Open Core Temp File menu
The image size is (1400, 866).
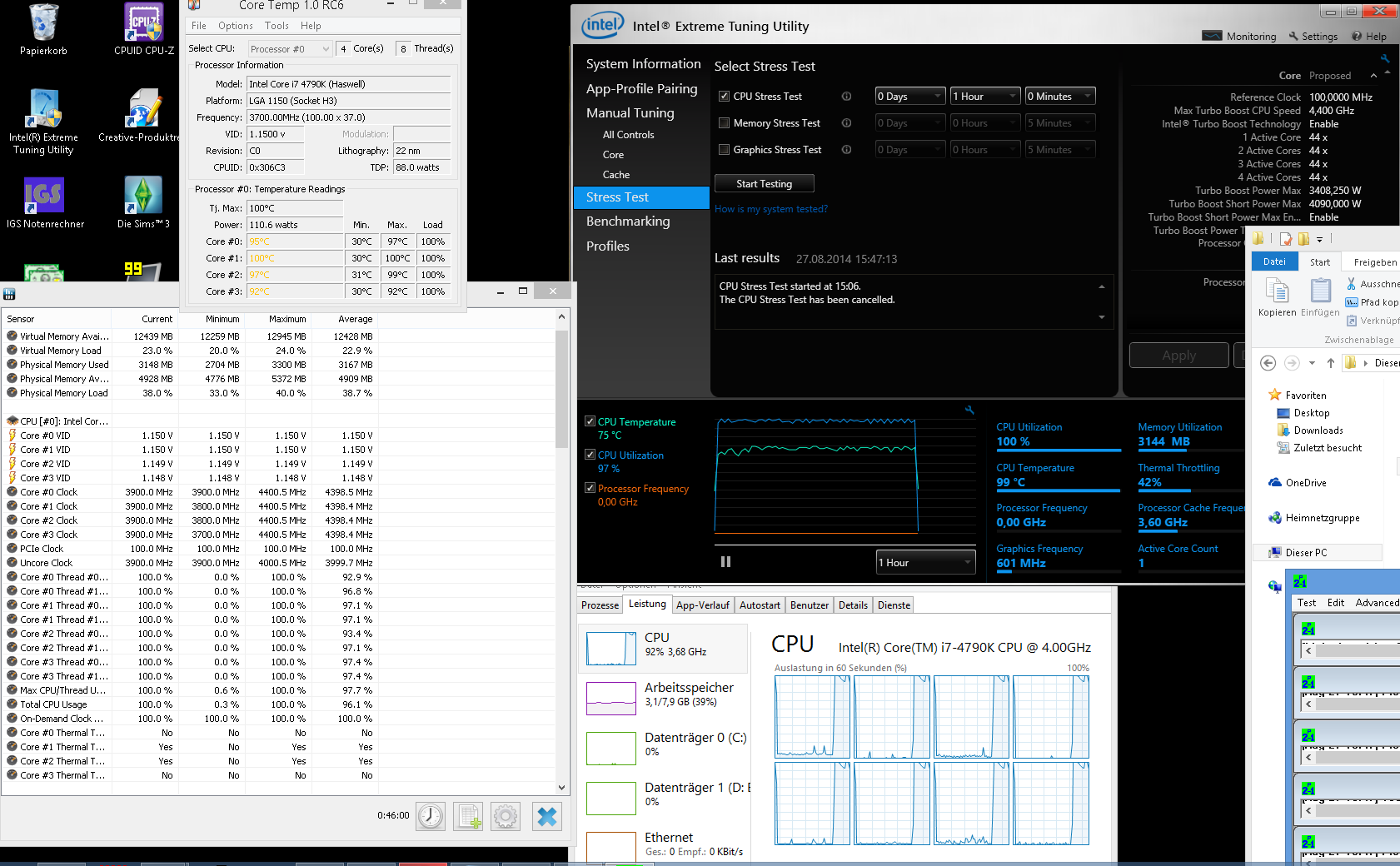point(199,26)
